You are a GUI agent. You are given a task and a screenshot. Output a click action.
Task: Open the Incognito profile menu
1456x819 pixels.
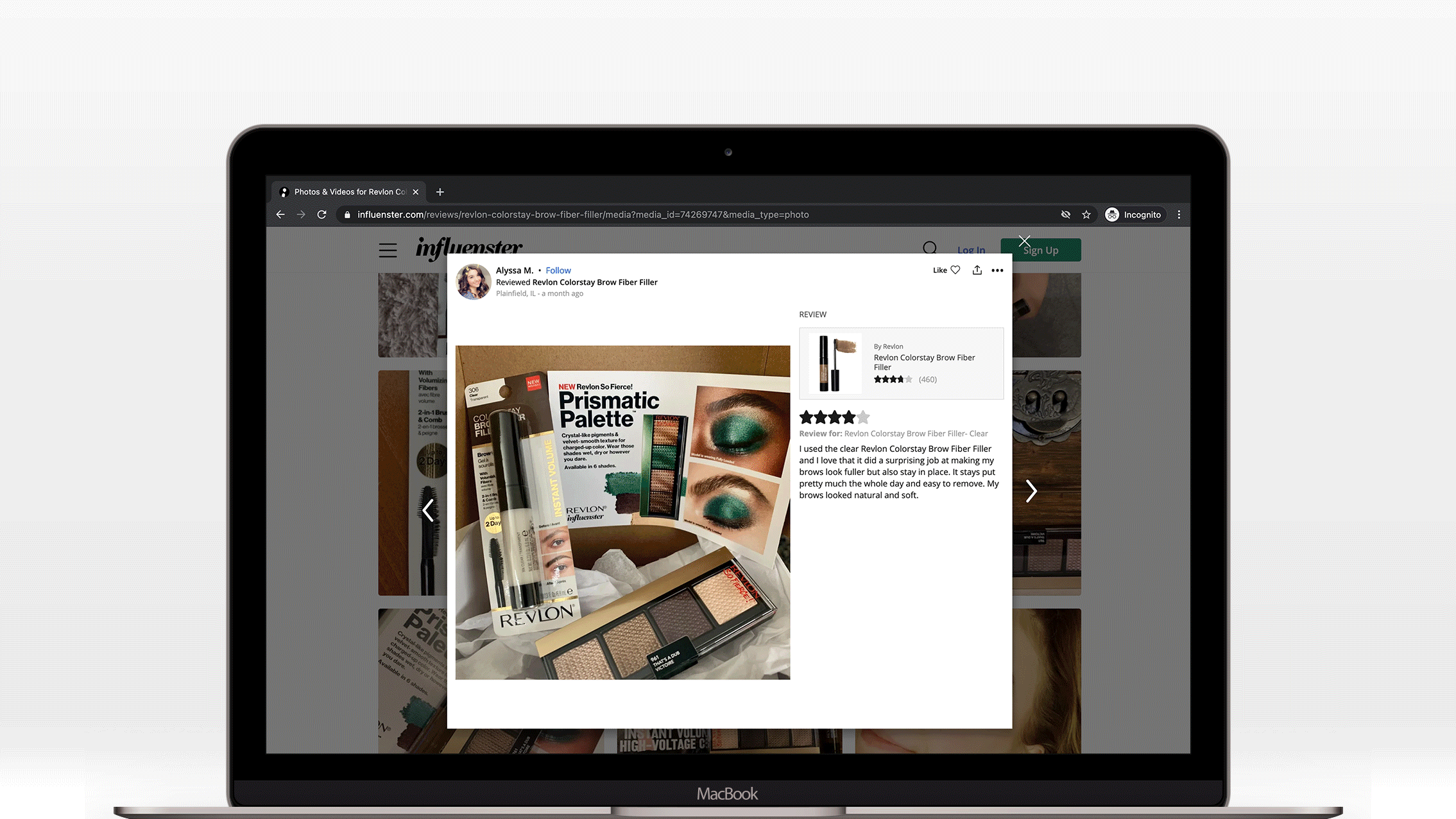pos(1133,215)
